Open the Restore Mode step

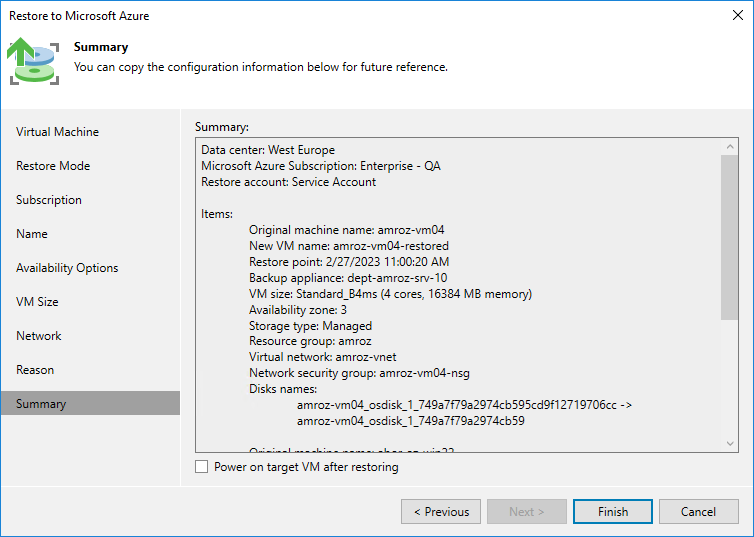coord(53,166)
